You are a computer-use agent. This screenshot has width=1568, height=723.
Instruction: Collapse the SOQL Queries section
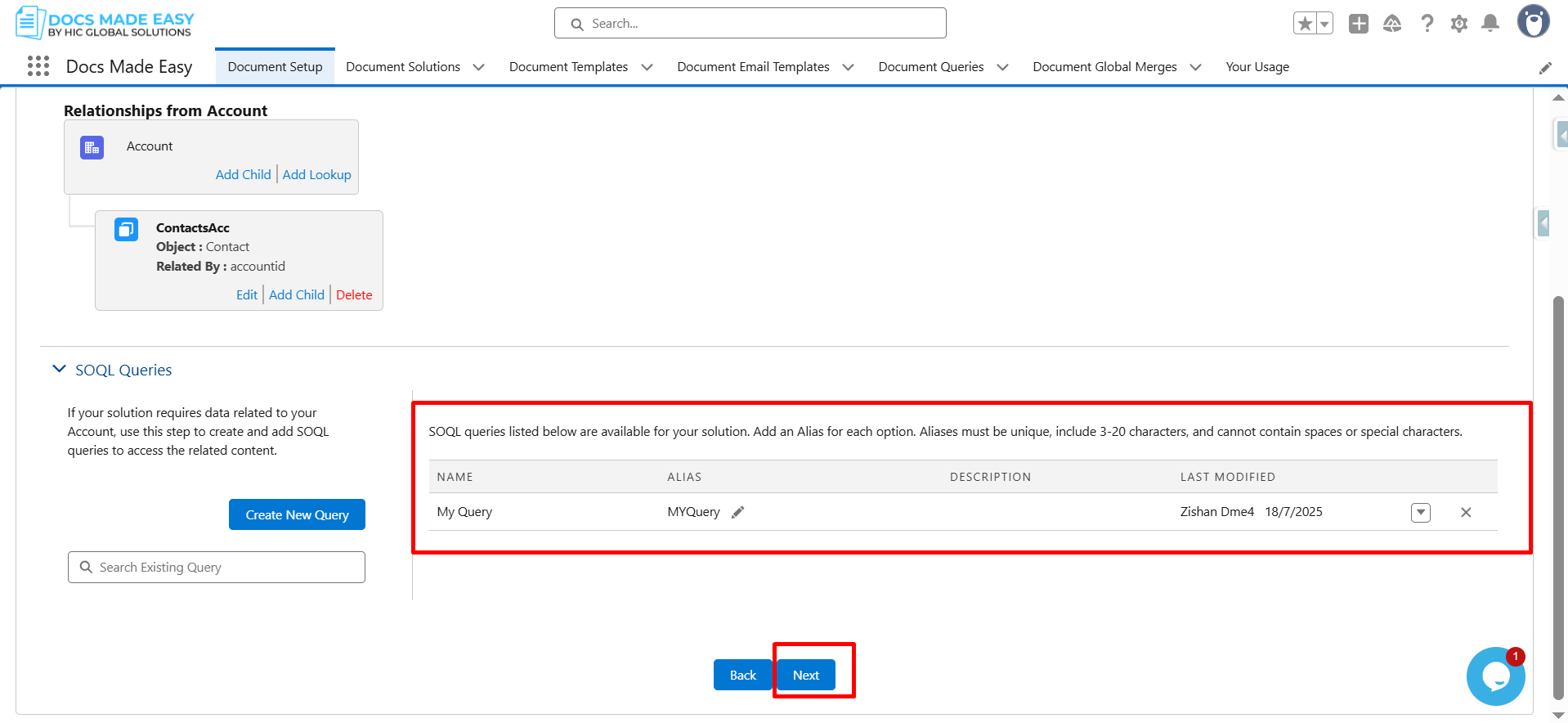[59, 370]
